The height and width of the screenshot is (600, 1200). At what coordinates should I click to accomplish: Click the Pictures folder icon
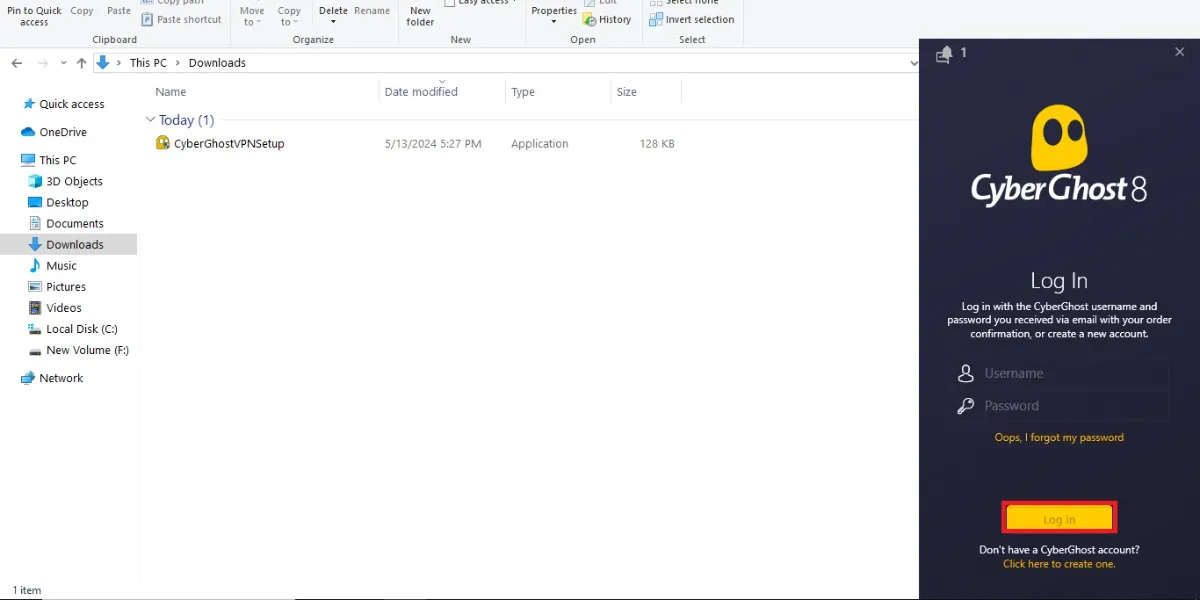(36, 286)
